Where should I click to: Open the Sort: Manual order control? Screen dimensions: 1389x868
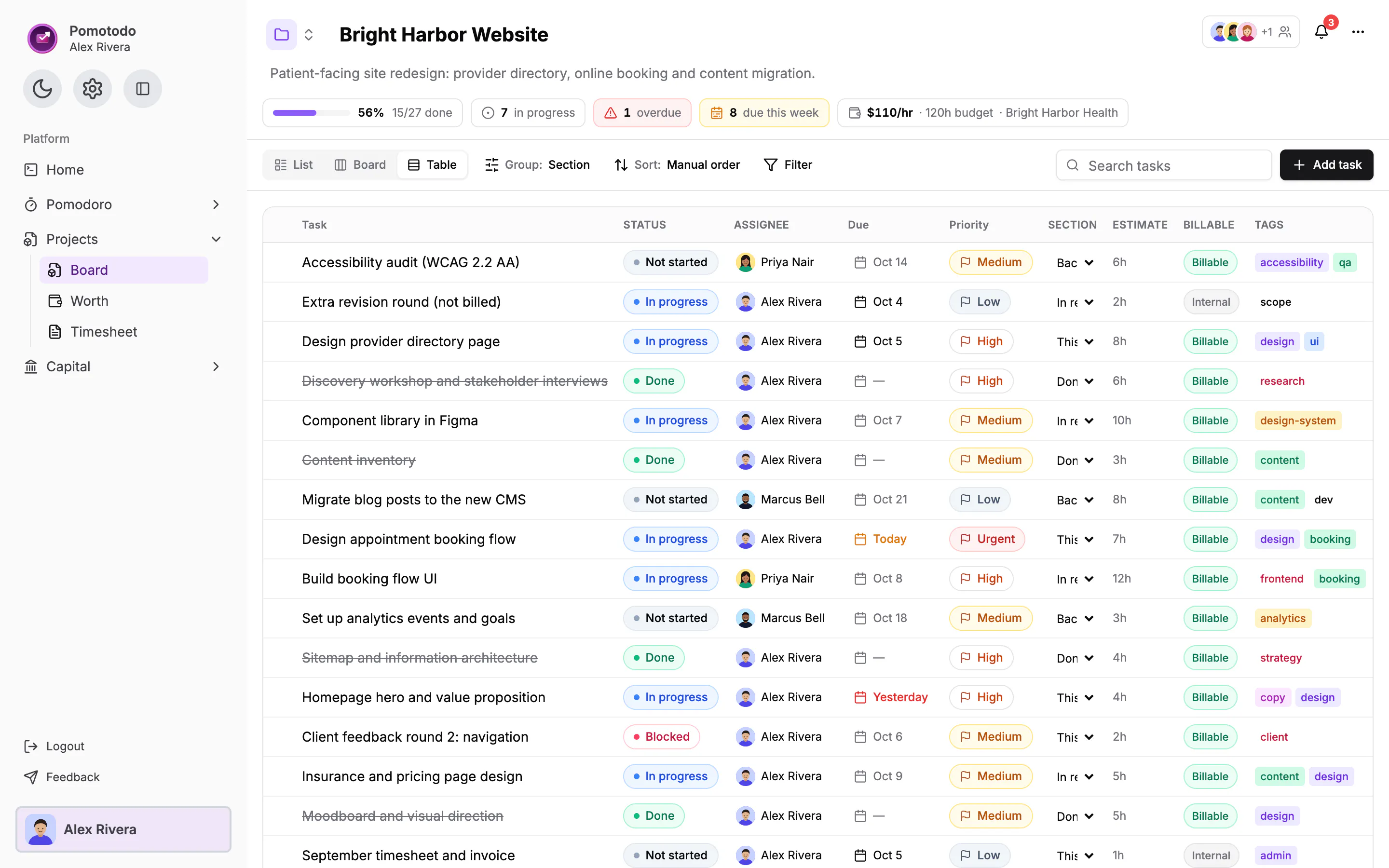(x=677, y=165)
